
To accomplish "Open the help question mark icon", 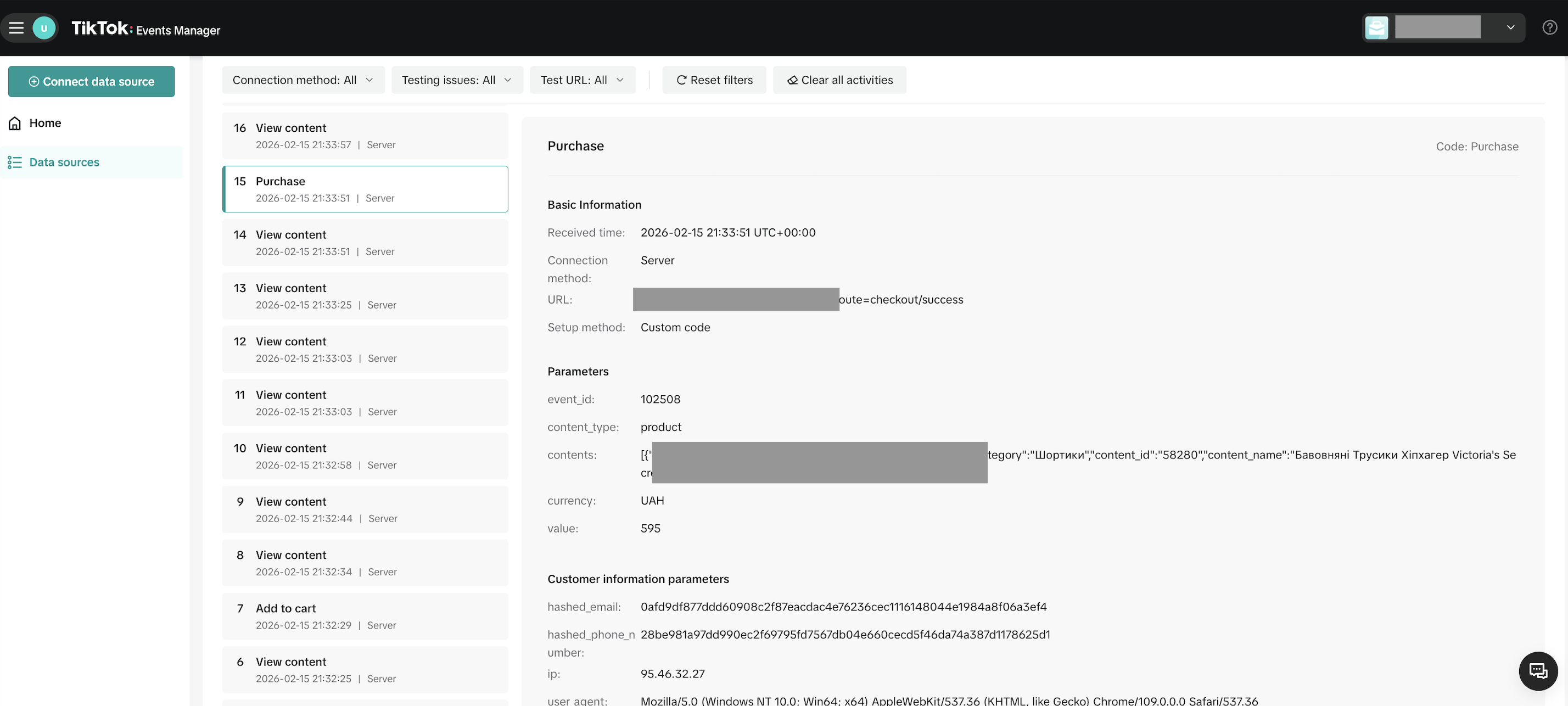I will click(1549, 27).
